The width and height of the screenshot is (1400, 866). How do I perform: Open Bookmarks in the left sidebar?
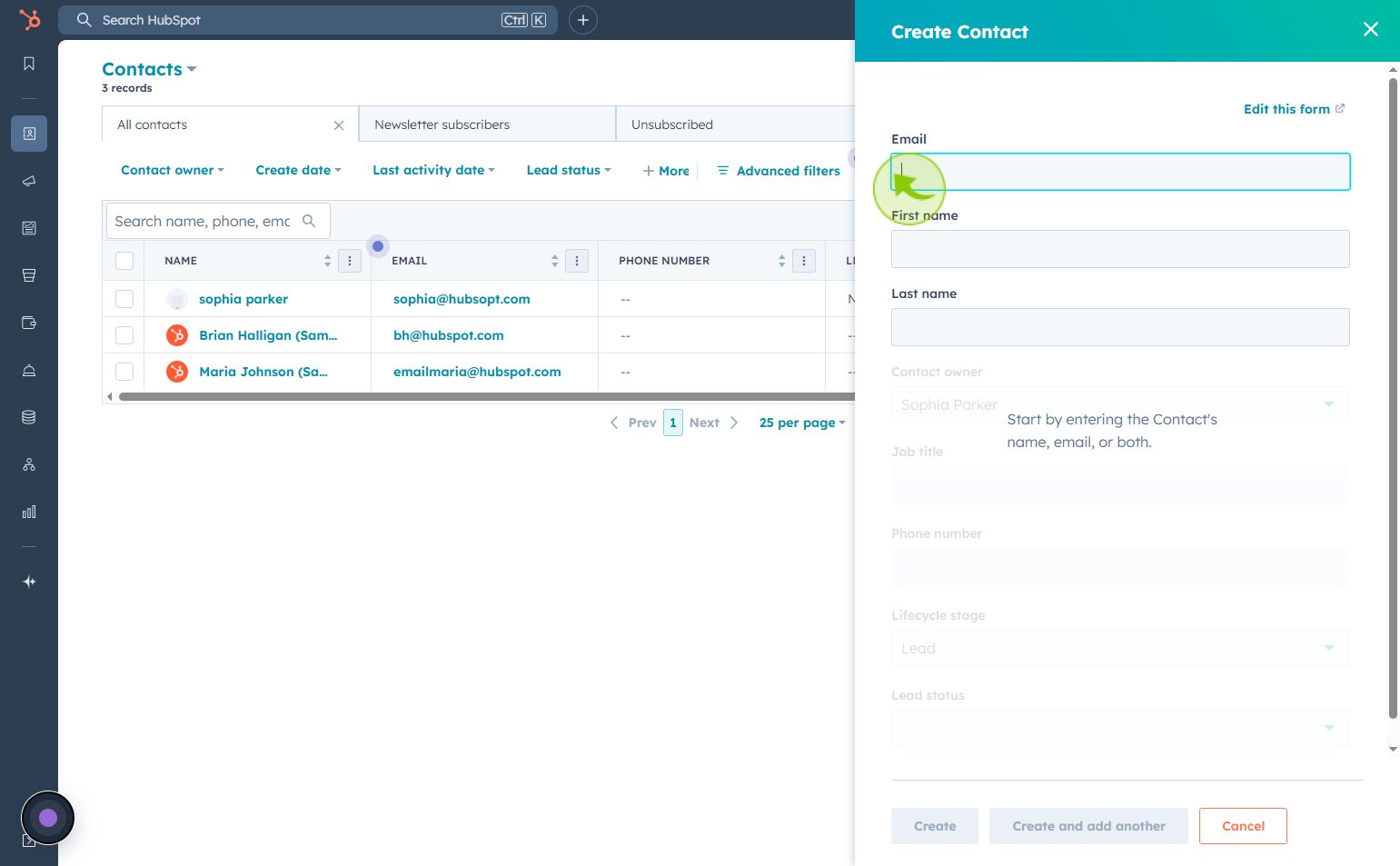[x=29, y=64]
